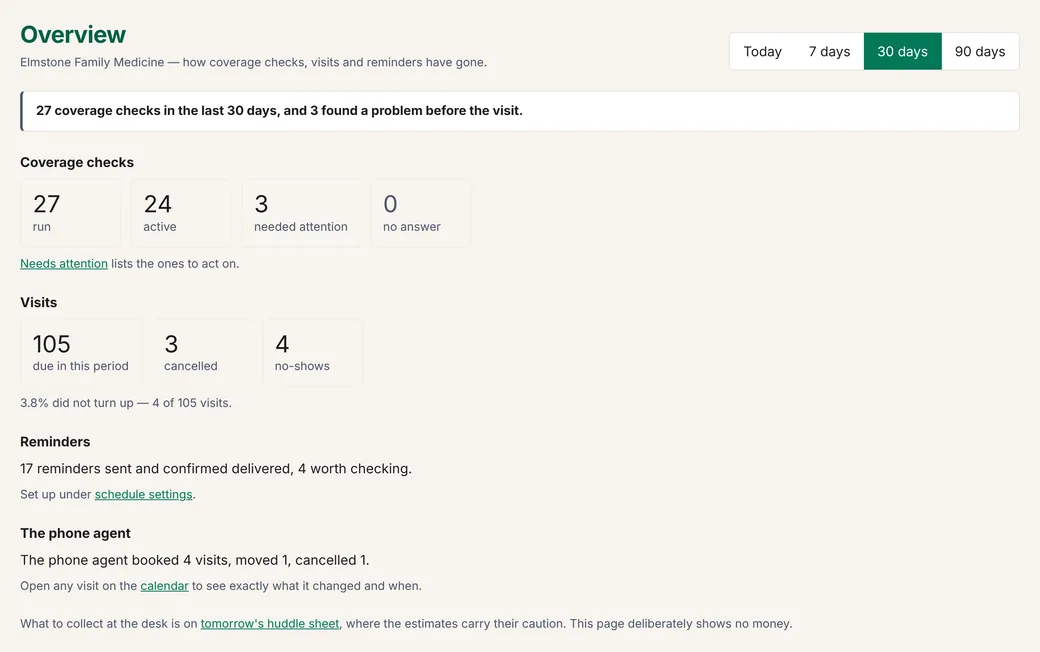Image resolution: width=1040 pixels, height=652 pixels.
Task: Click the 24 active coverage card
Action: click(181, 213)
